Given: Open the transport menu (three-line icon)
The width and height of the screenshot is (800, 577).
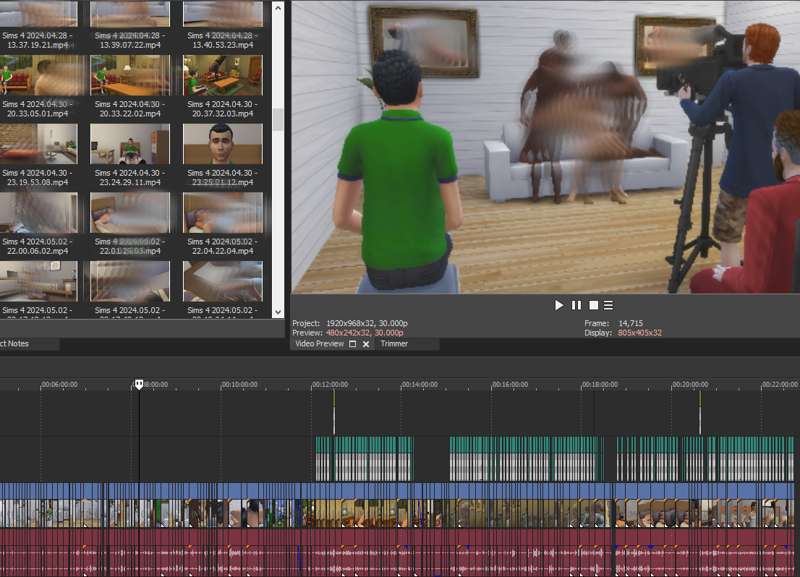Looking at the screenshot, I should point(608,305).
